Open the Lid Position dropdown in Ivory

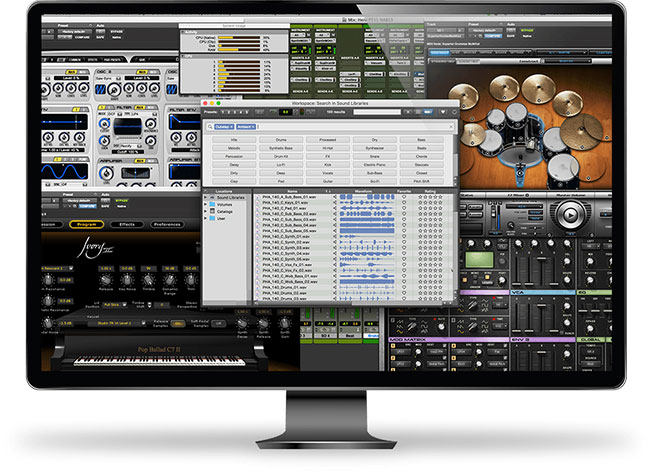pyautogui.click(x=113, y=305)
